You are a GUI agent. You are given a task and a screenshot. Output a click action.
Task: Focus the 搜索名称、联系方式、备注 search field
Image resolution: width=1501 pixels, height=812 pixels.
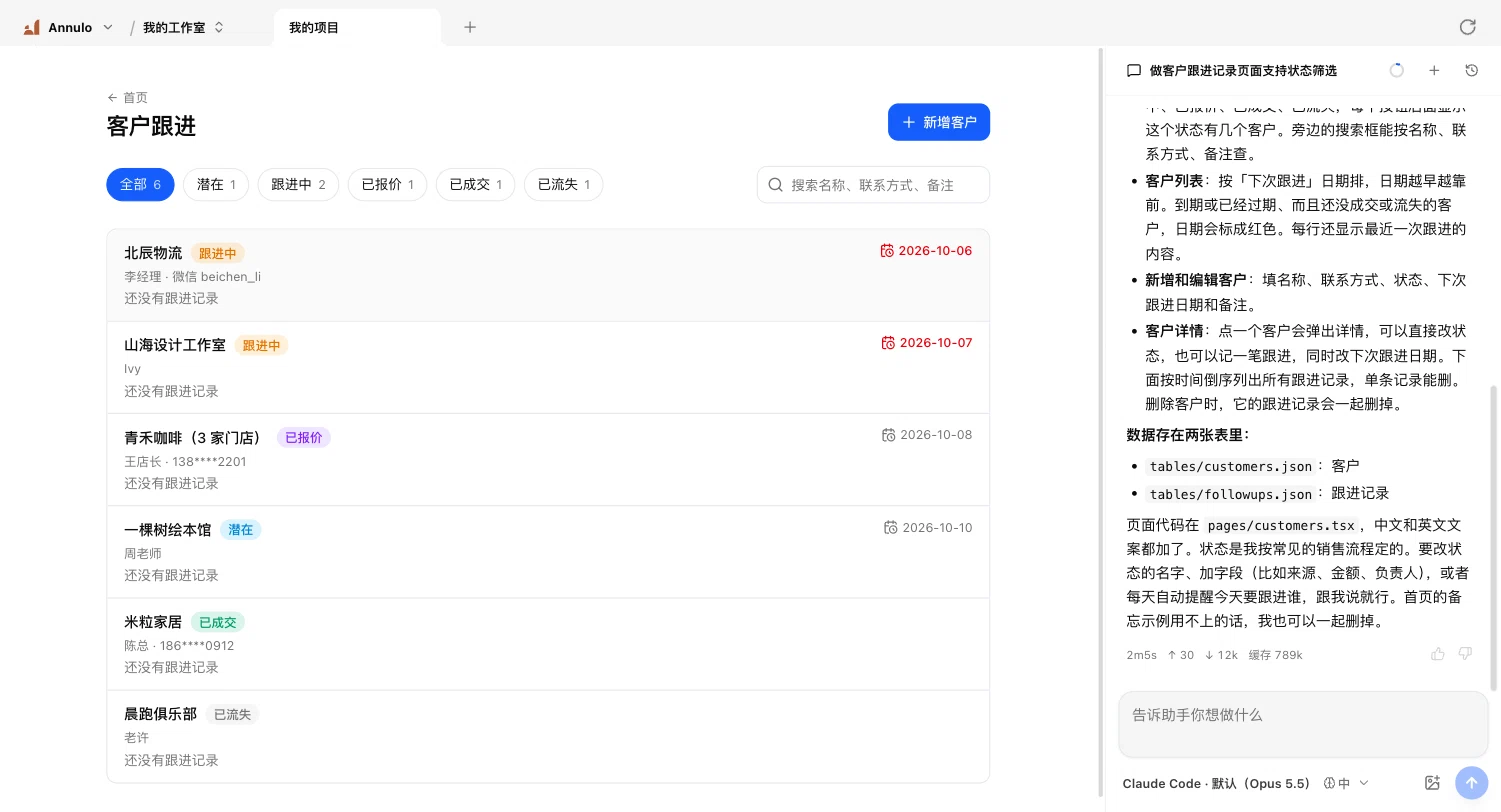(x=873, y=185)
